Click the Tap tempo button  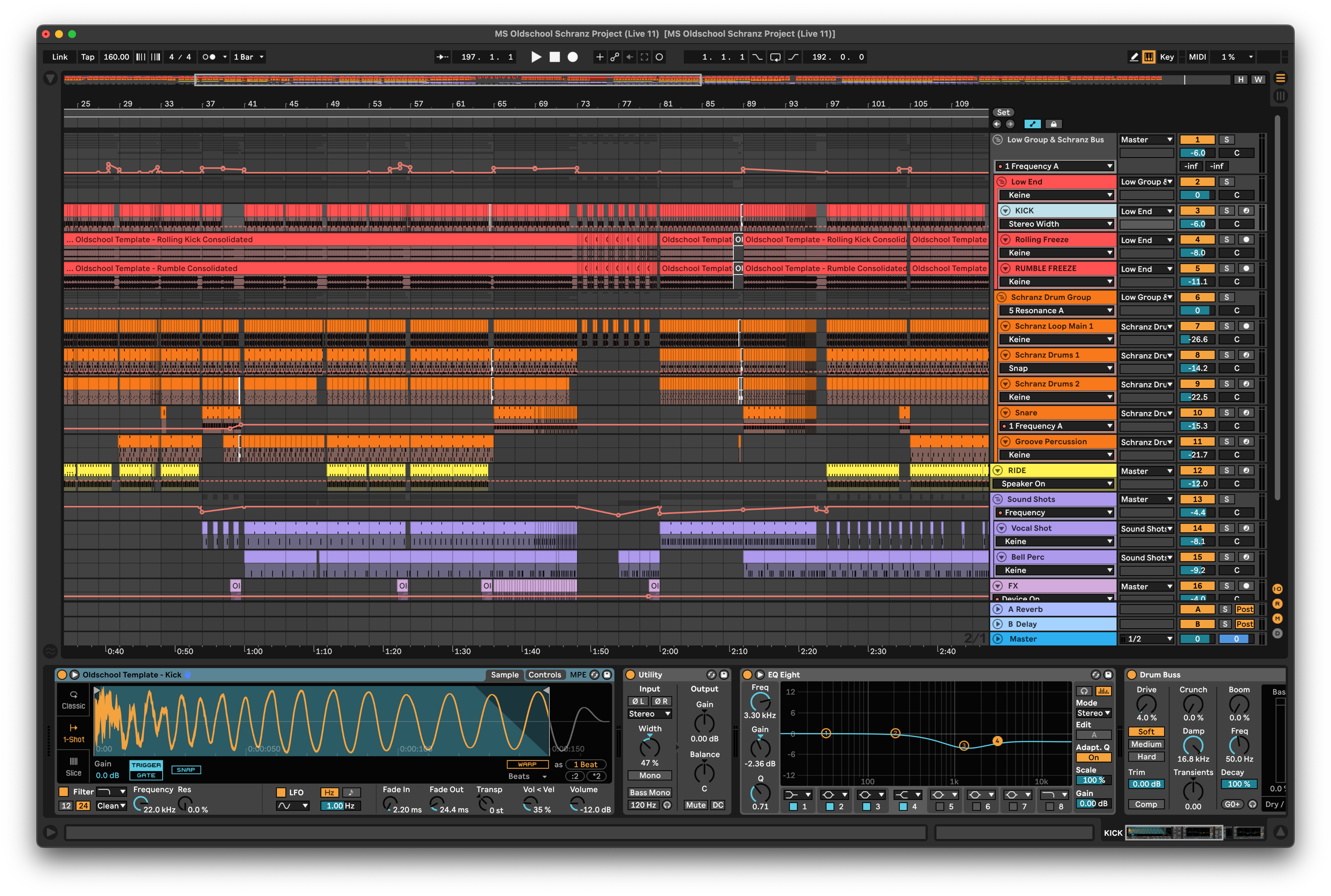tap(87, 57)
